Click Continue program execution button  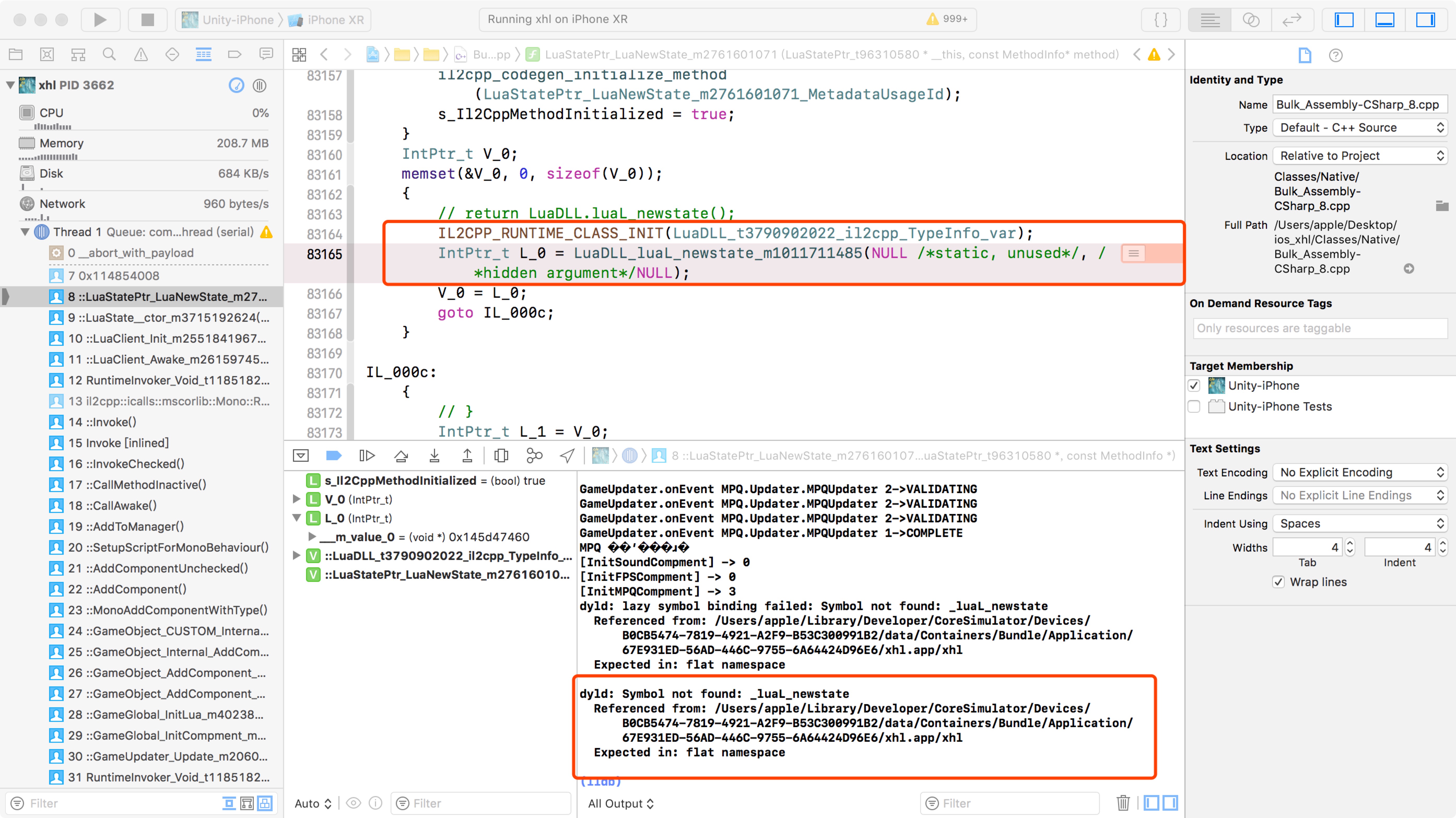pos(367,456)
